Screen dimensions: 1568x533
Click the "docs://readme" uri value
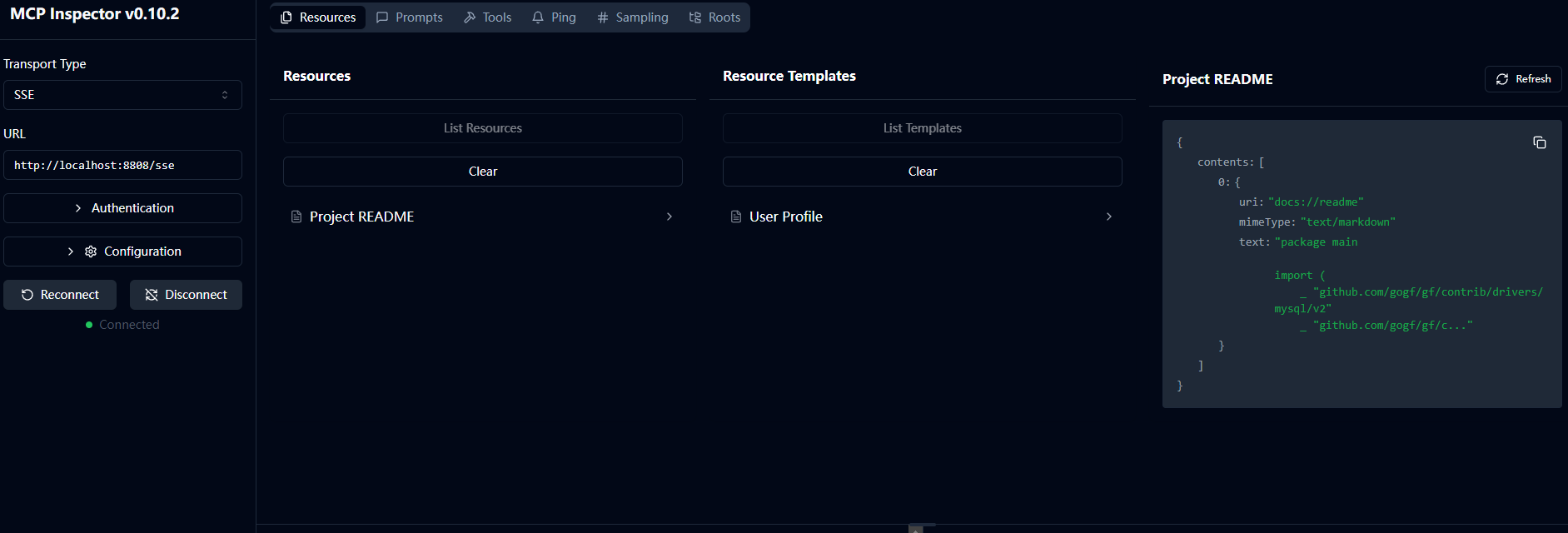(x=1316, y=202)
